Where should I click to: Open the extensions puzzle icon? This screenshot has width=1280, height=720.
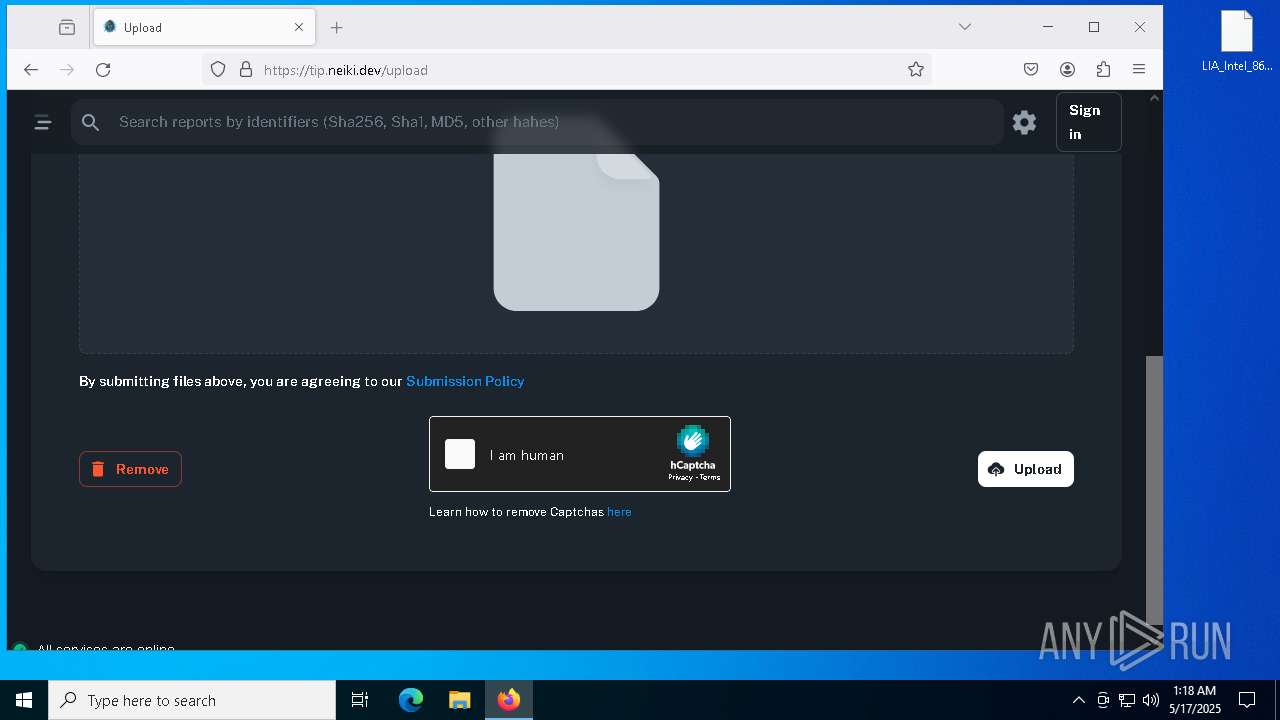pyautogui.click(x=1103, y=70)
